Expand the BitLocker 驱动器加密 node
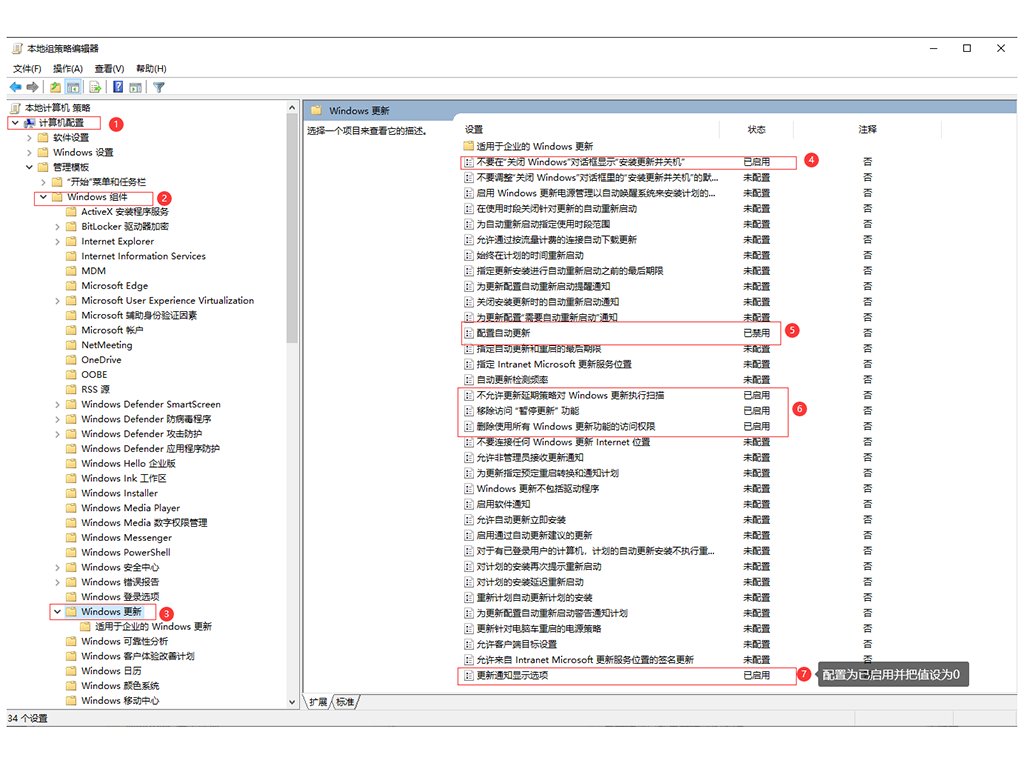 pyautogui.click(x=57, y=227)
